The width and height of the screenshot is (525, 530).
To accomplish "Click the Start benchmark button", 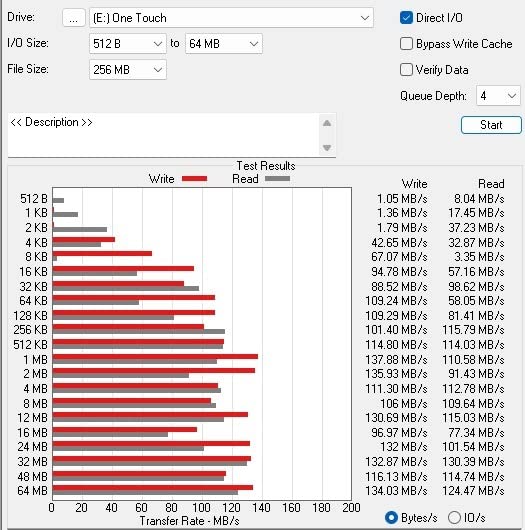I will tap(491, 125).
